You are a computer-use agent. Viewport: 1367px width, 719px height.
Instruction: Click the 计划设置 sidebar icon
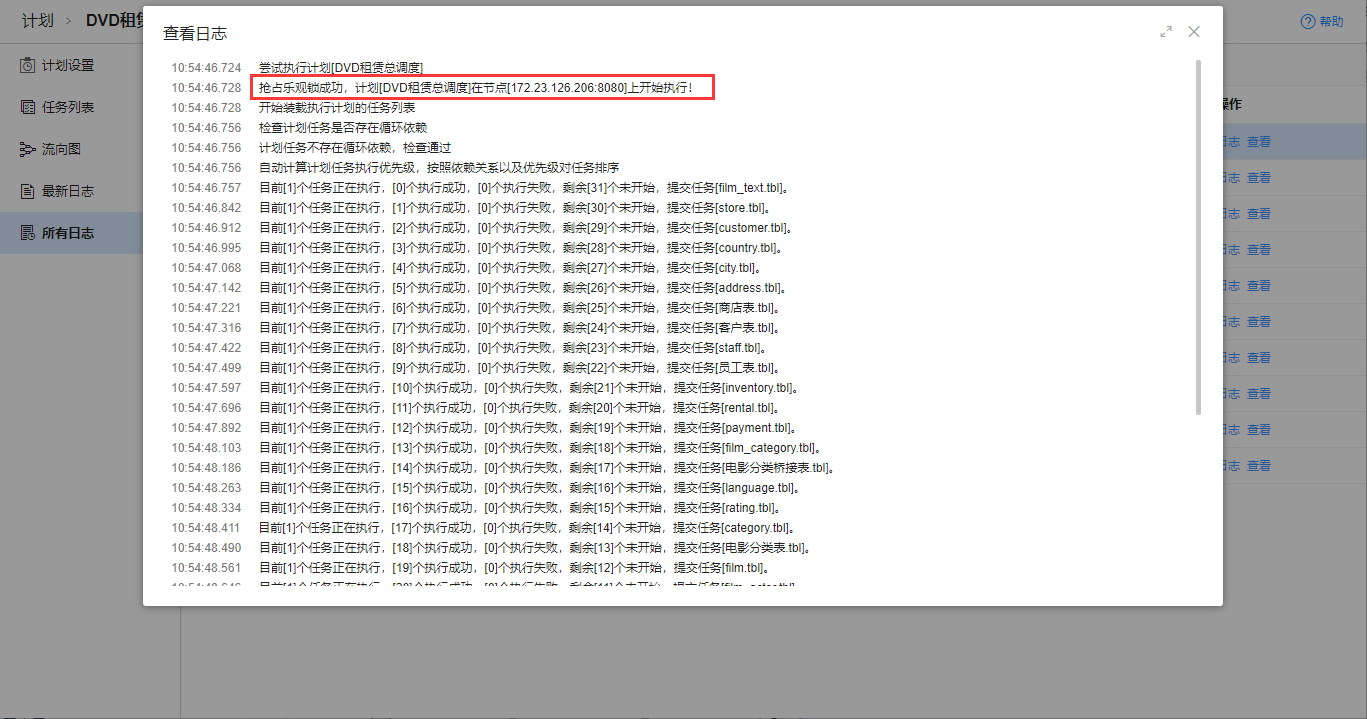tap(28, 65)
